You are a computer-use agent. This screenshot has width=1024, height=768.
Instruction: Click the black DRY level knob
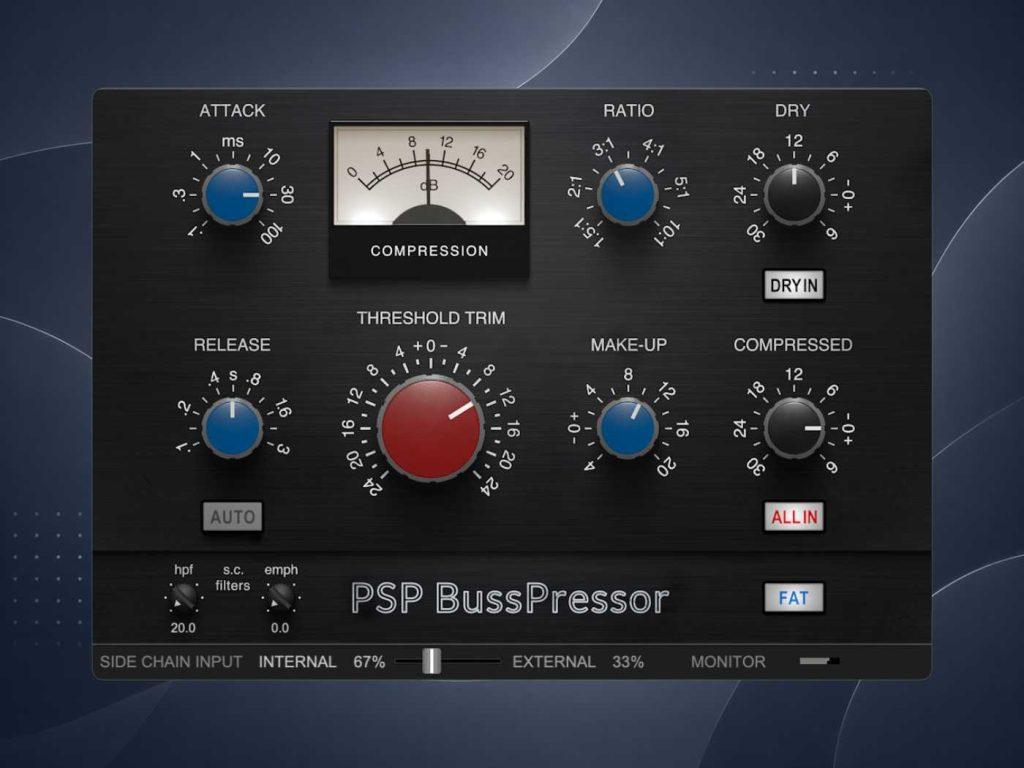793,195
